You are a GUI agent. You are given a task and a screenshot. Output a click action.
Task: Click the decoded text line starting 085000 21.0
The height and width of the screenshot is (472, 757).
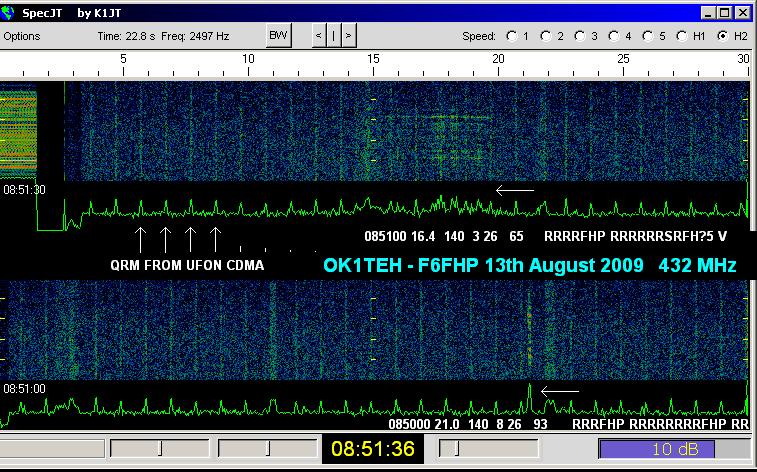point(568,424)
